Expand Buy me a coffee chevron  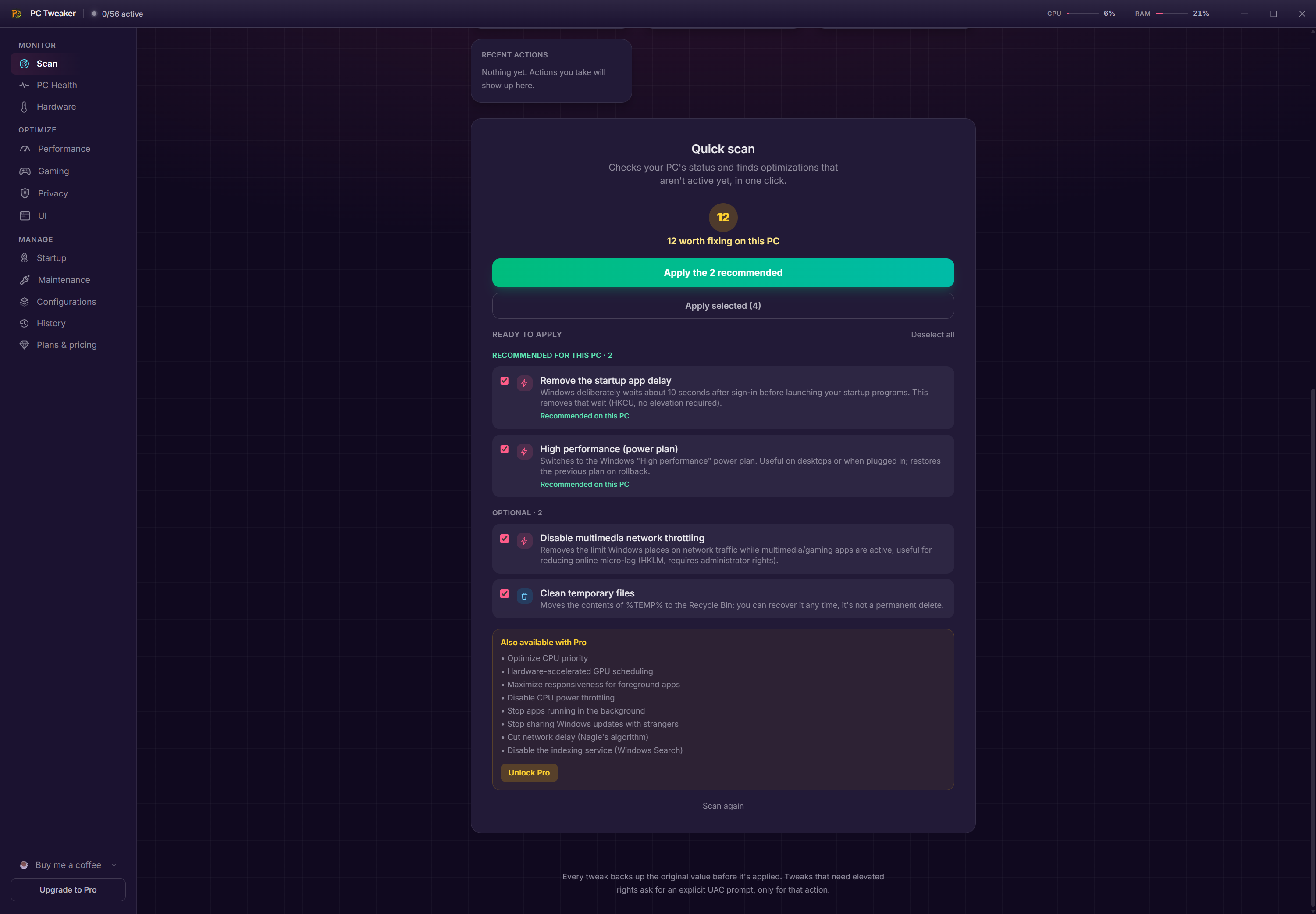point(114,865)
